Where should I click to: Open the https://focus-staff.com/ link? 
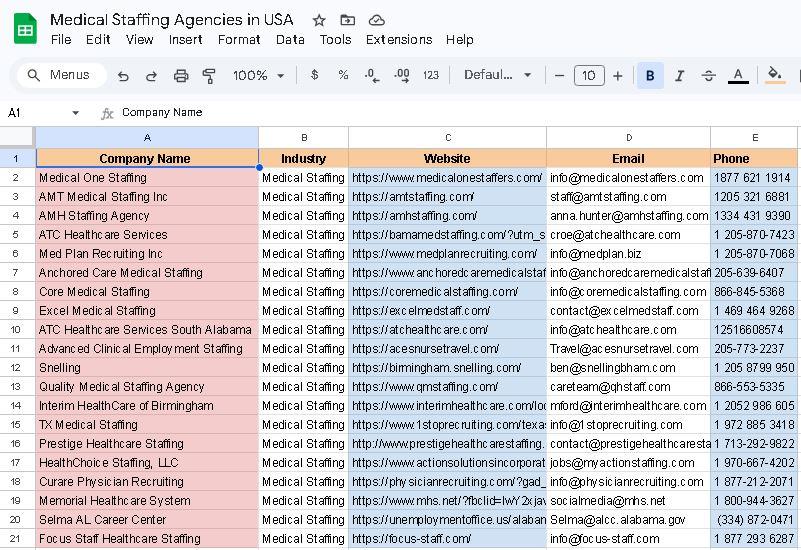(x=411, y=539)
